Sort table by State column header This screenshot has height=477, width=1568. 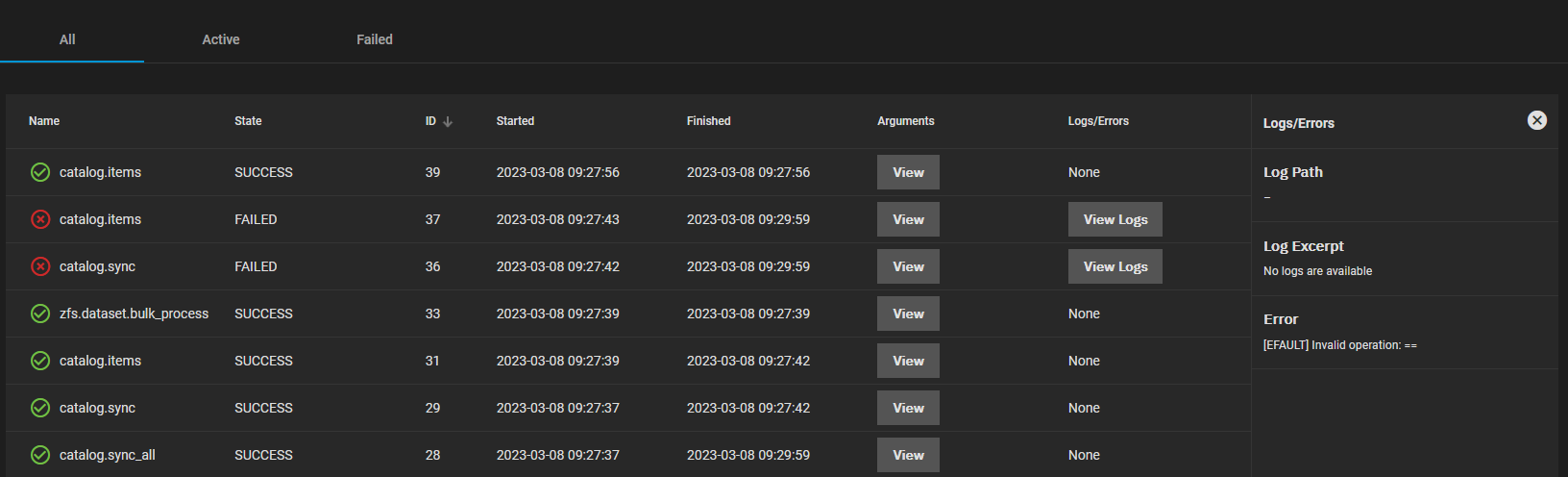point(248,121)
